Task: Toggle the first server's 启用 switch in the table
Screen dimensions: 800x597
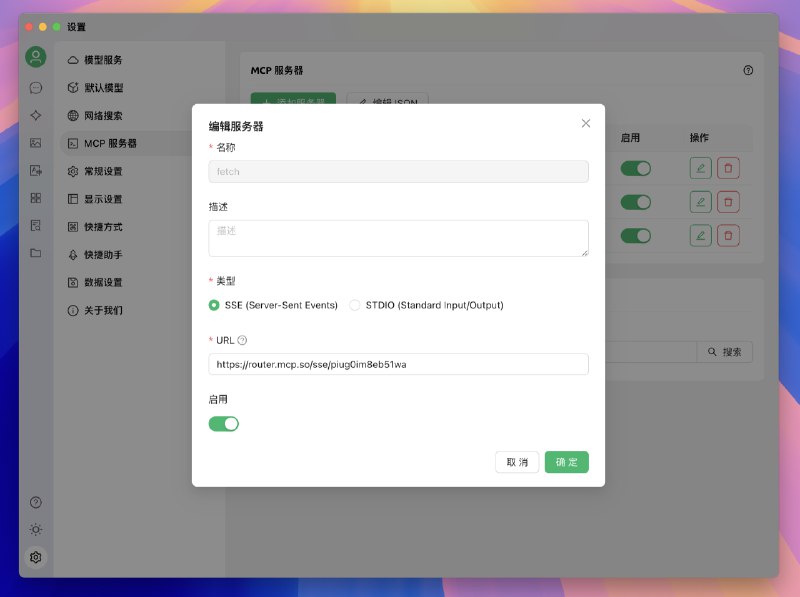Action: pos(636,168)
